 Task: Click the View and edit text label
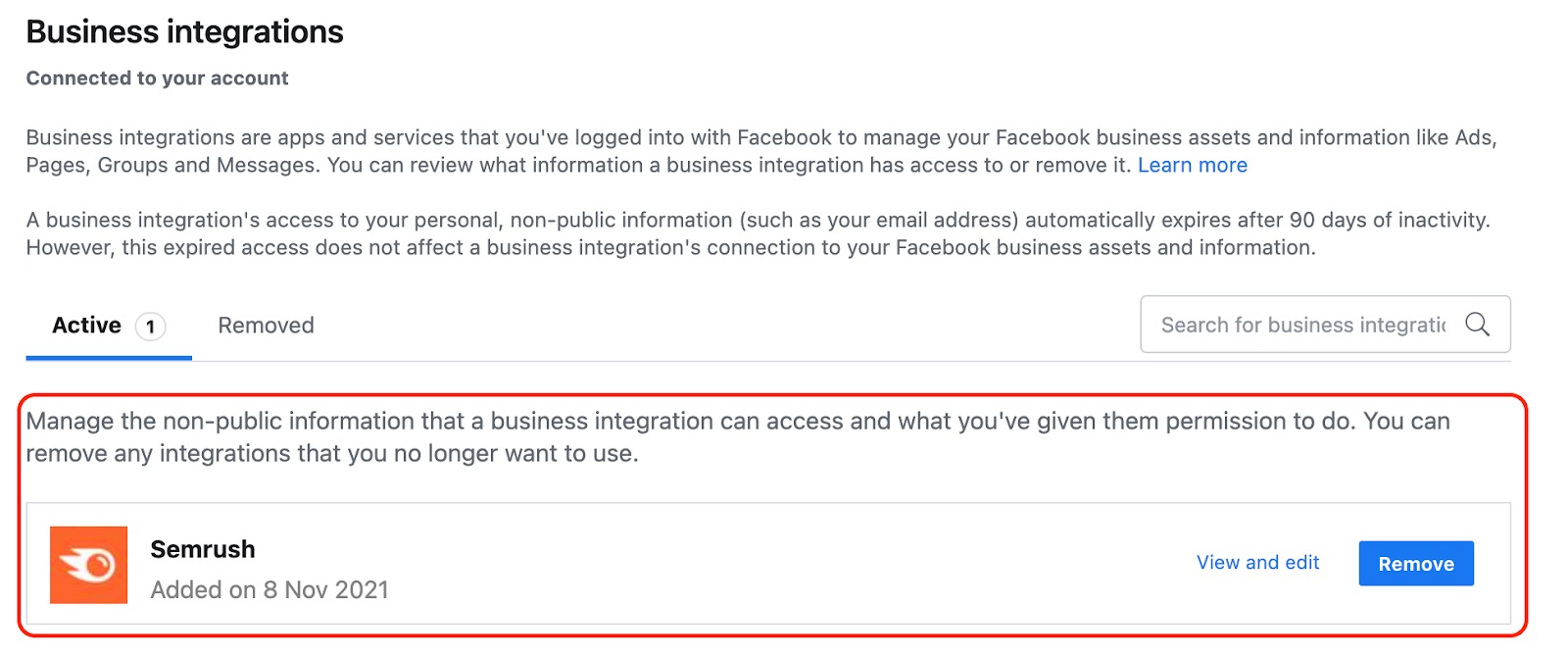pyautogui.click(x=1257, y=562)
